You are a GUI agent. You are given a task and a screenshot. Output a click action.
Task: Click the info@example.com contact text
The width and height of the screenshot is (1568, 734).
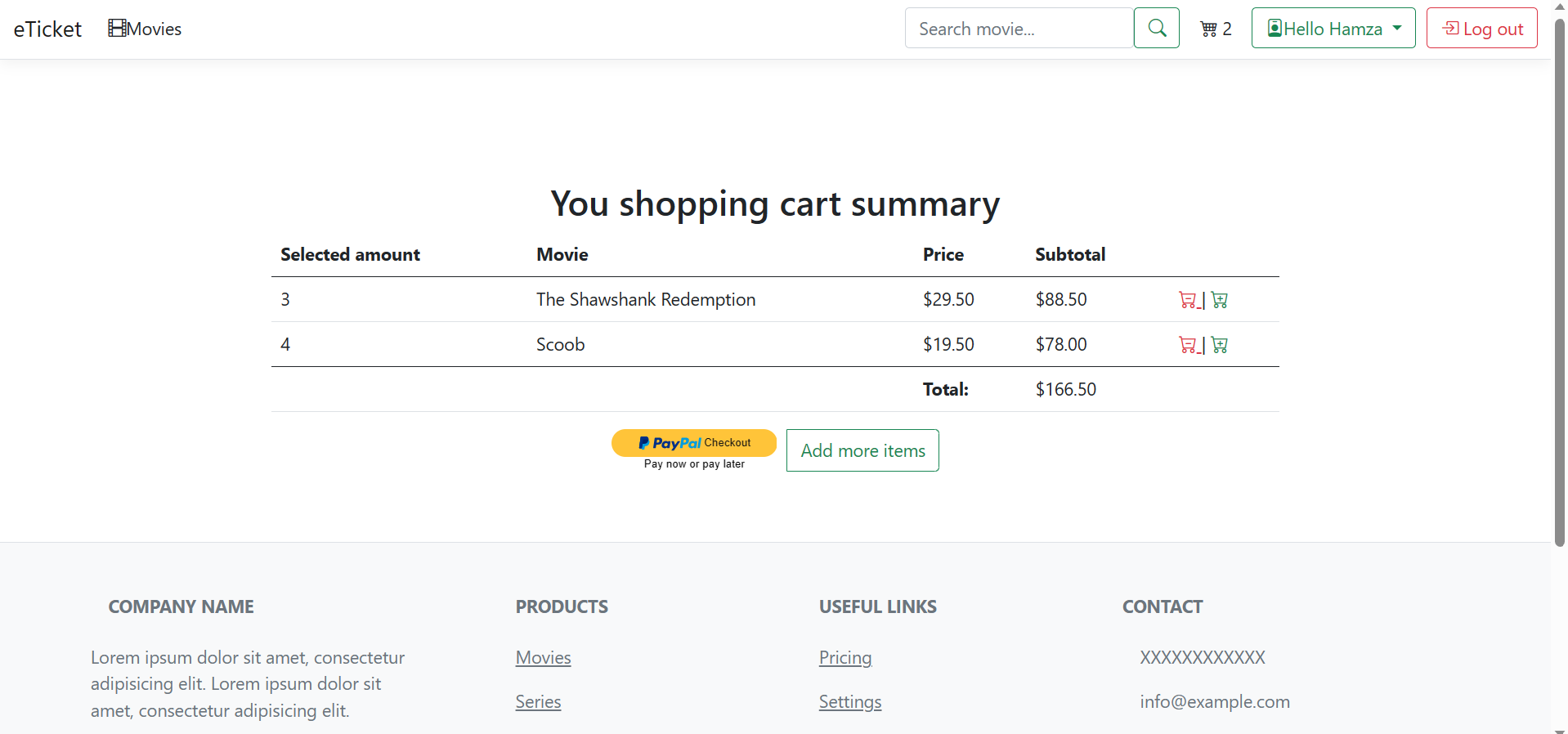click(x=1215, y=702)
